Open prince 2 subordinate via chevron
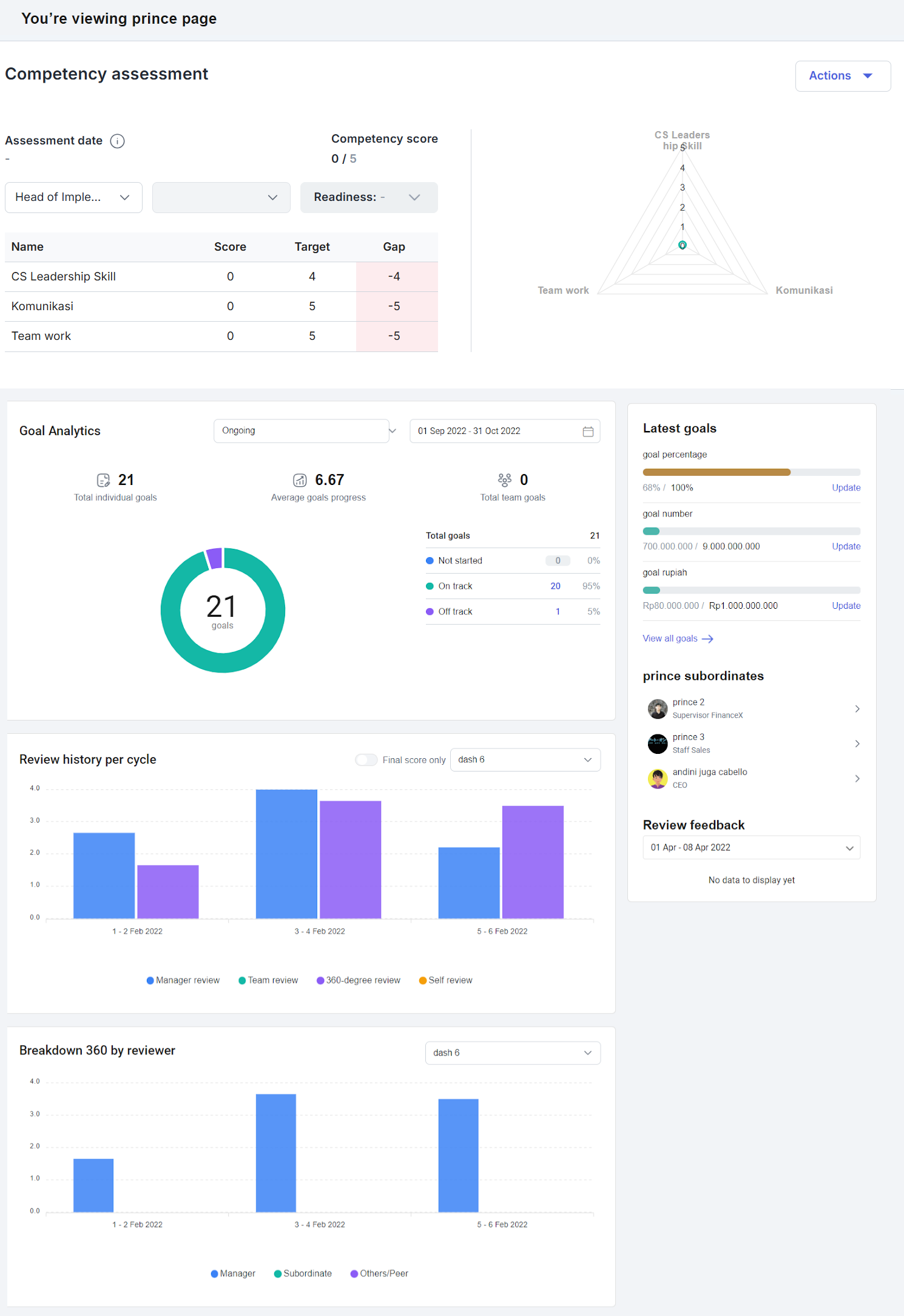Viewport: 904px width, 1316px height. point(857,708)
